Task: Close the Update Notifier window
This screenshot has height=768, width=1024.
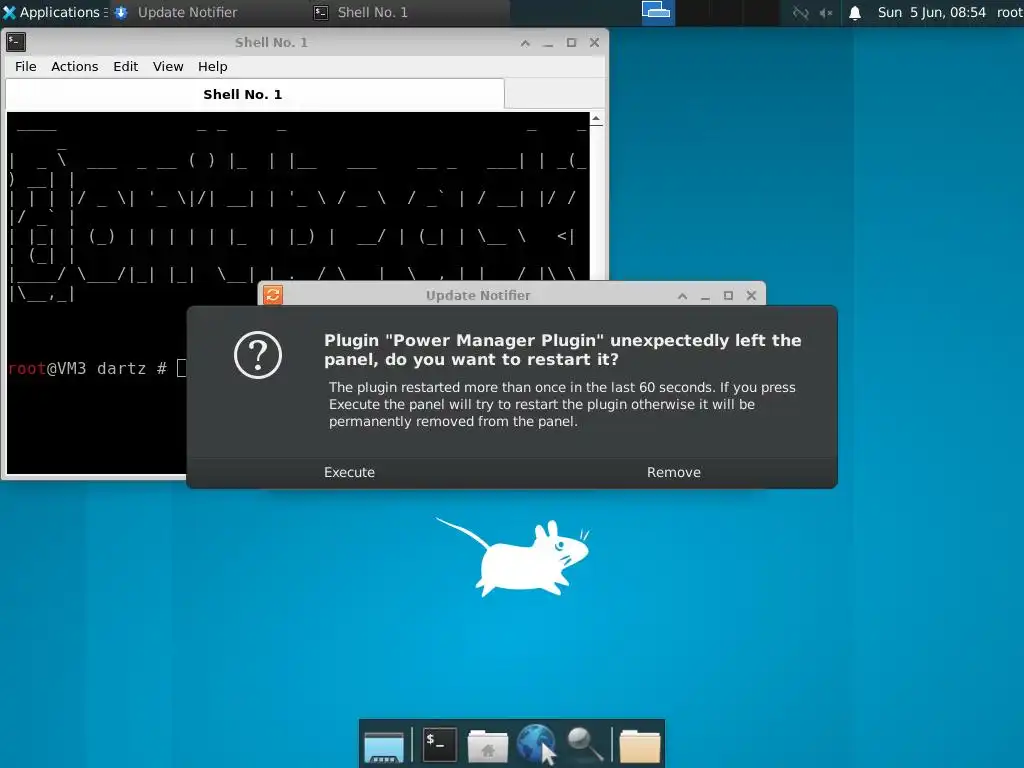Action: [x=752, y=296]
